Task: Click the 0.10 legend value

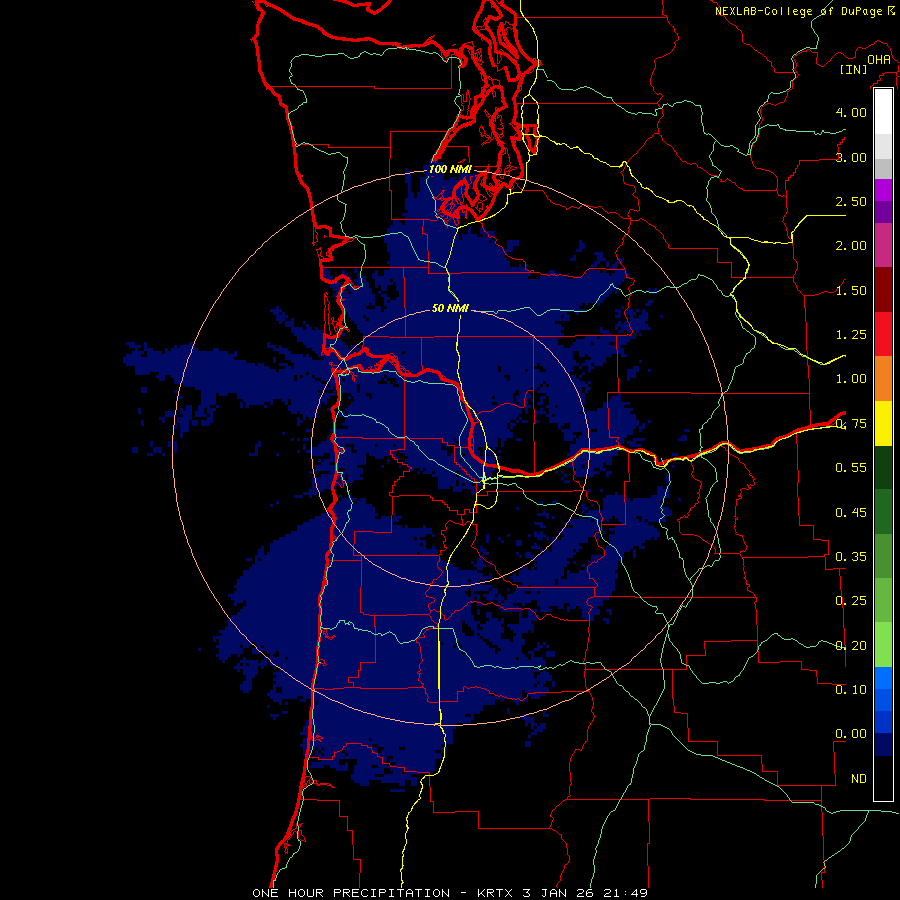Action: [851, 690]
